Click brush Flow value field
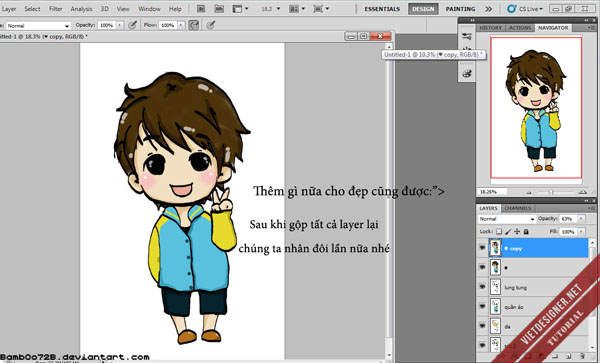This screenshot has height=363, width=600. [x=168, y=25]
